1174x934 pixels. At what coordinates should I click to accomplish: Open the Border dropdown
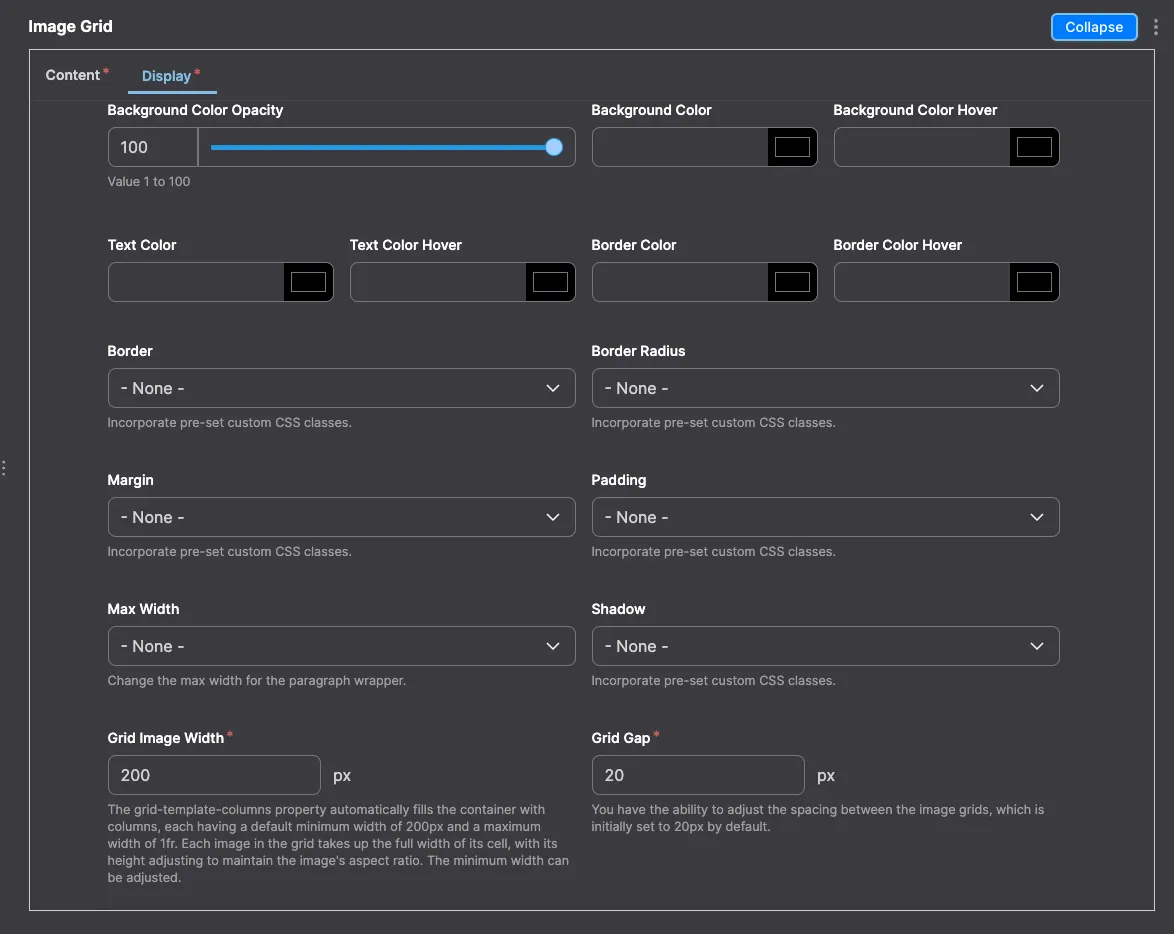click(341, 388)
